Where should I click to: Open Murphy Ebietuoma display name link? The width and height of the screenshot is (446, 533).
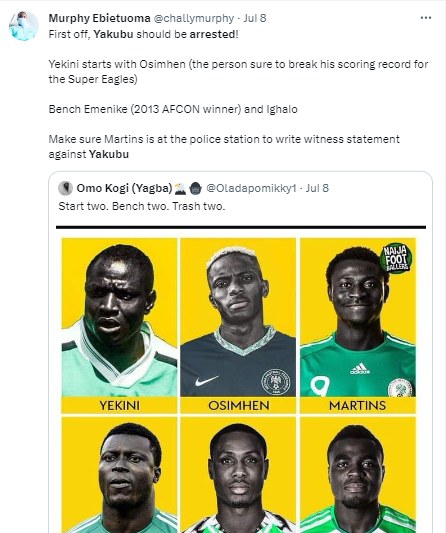click(x=99, y=18)
